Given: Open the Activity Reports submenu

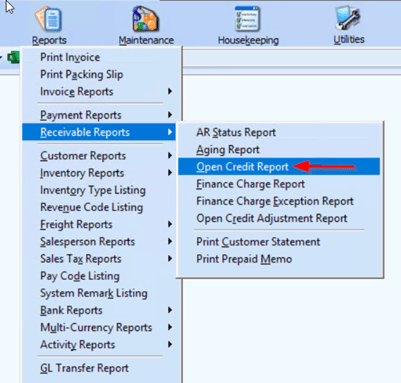Looking at the screenshot, I should coord(99,345).
